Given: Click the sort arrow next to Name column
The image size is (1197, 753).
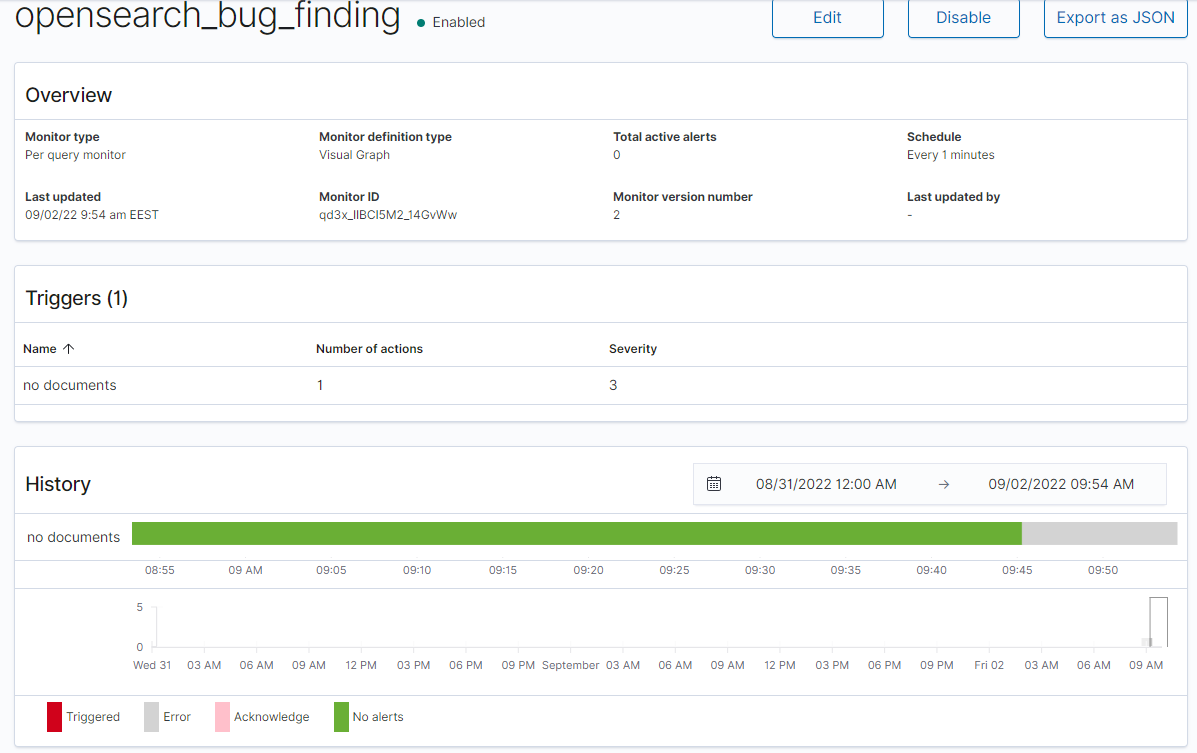Looking at the screenshot, I should click(70, 348).
